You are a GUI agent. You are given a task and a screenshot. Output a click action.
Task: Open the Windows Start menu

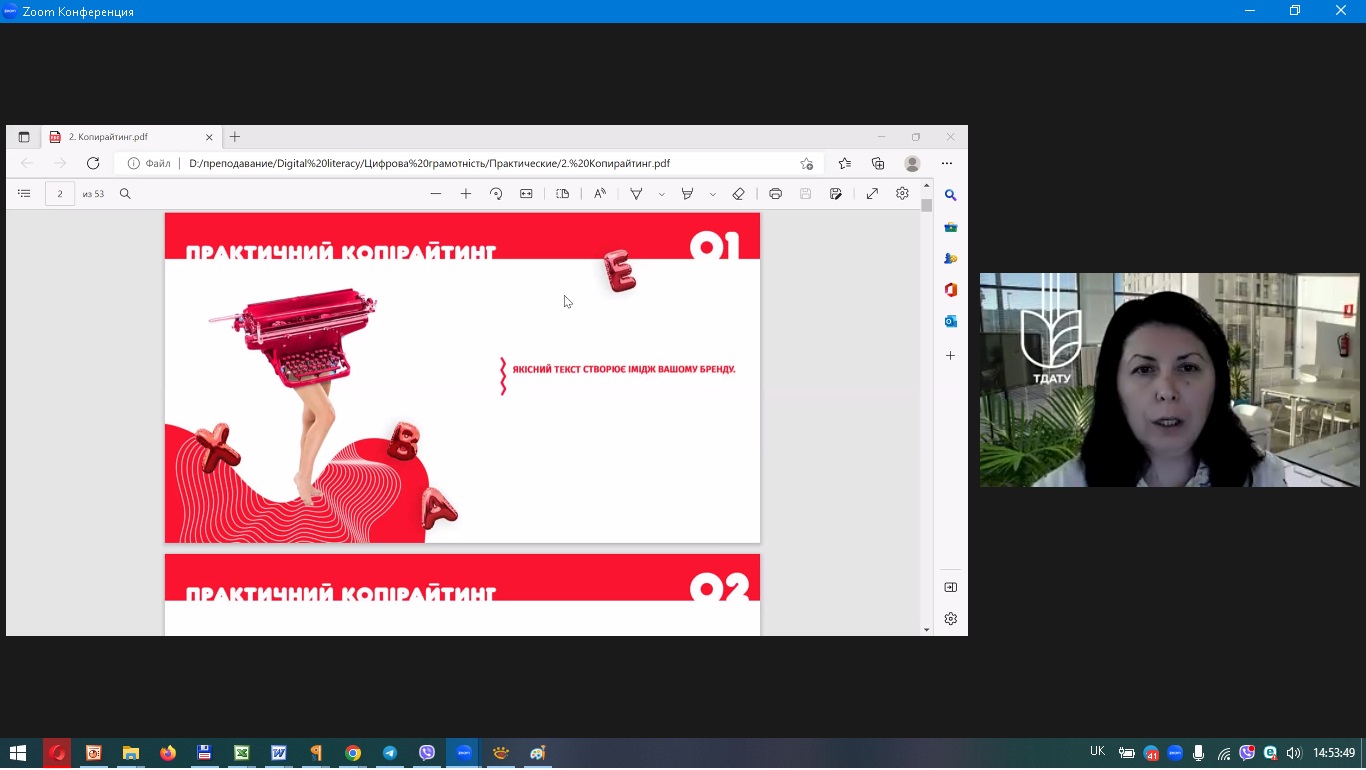[x=17, y=753]
